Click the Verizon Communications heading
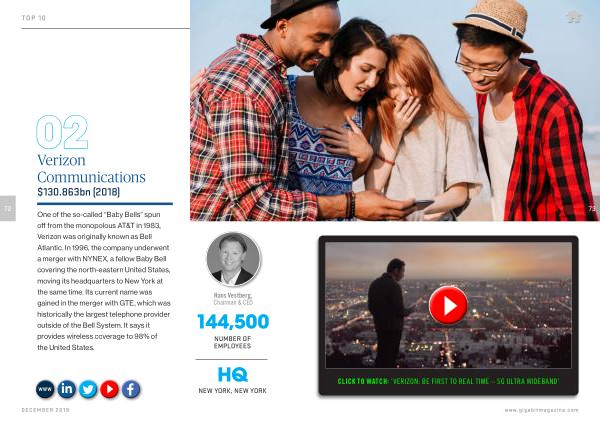This screenshot has width=600, height=424. pos(91,168)
